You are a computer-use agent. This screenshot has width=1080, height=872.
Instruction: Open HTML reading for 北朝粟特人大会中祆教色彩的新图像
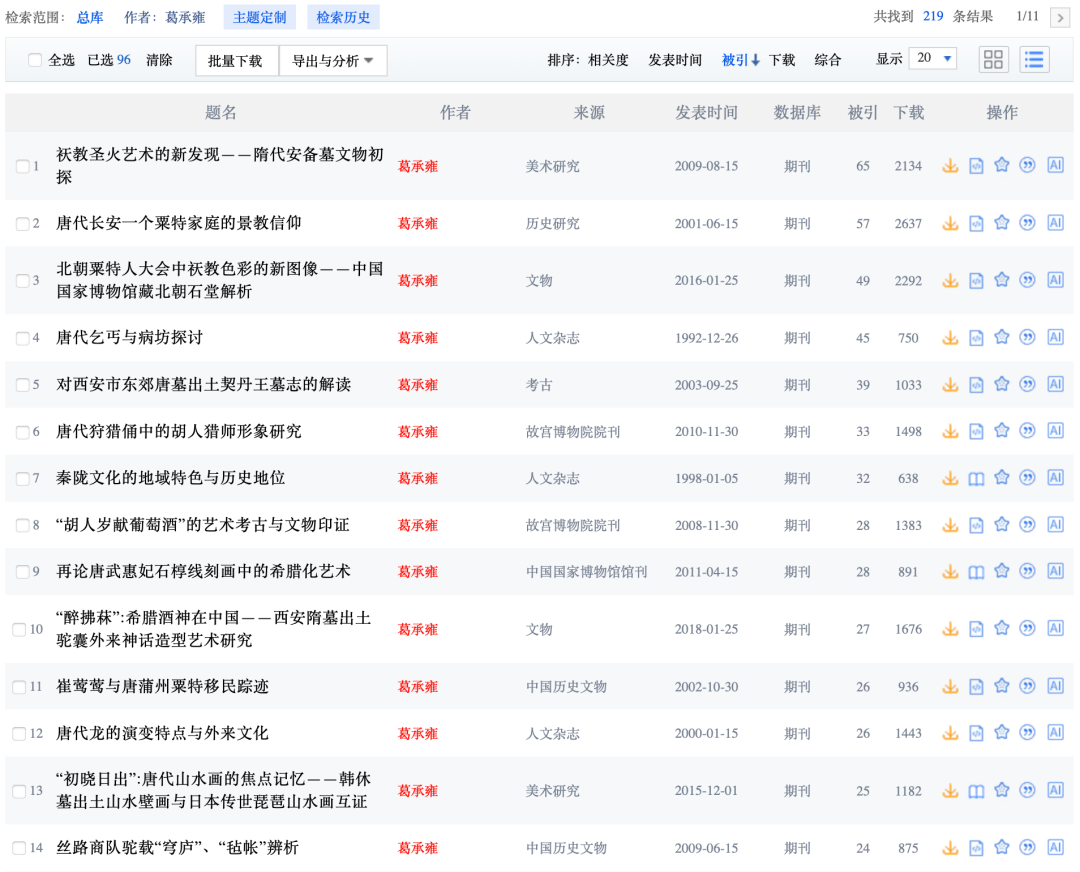point(976,280)
